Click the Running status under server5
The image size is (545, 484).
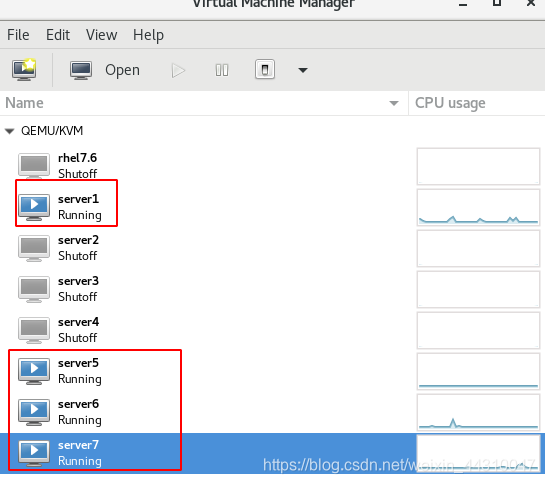pos(80,379)
